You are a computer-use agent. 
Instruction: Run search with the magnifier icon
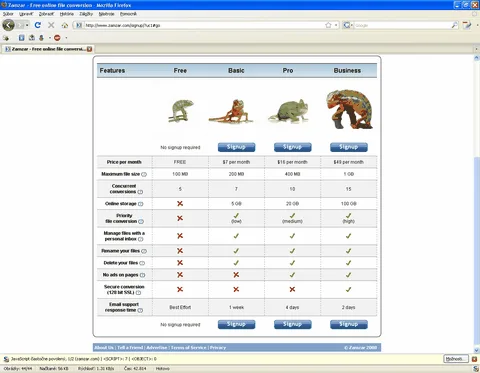coord(455,25)
